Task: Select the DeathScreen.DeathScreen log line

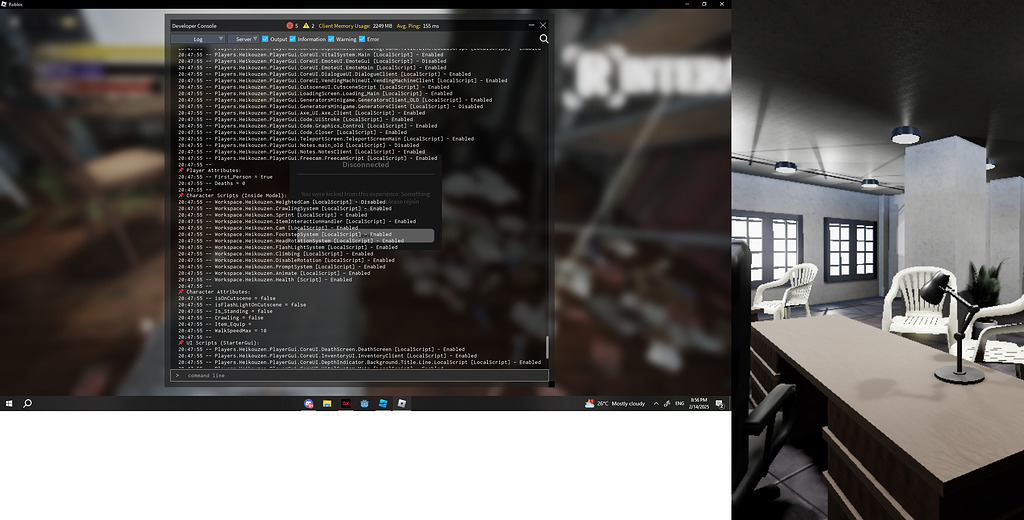Action: coord(322,349)
